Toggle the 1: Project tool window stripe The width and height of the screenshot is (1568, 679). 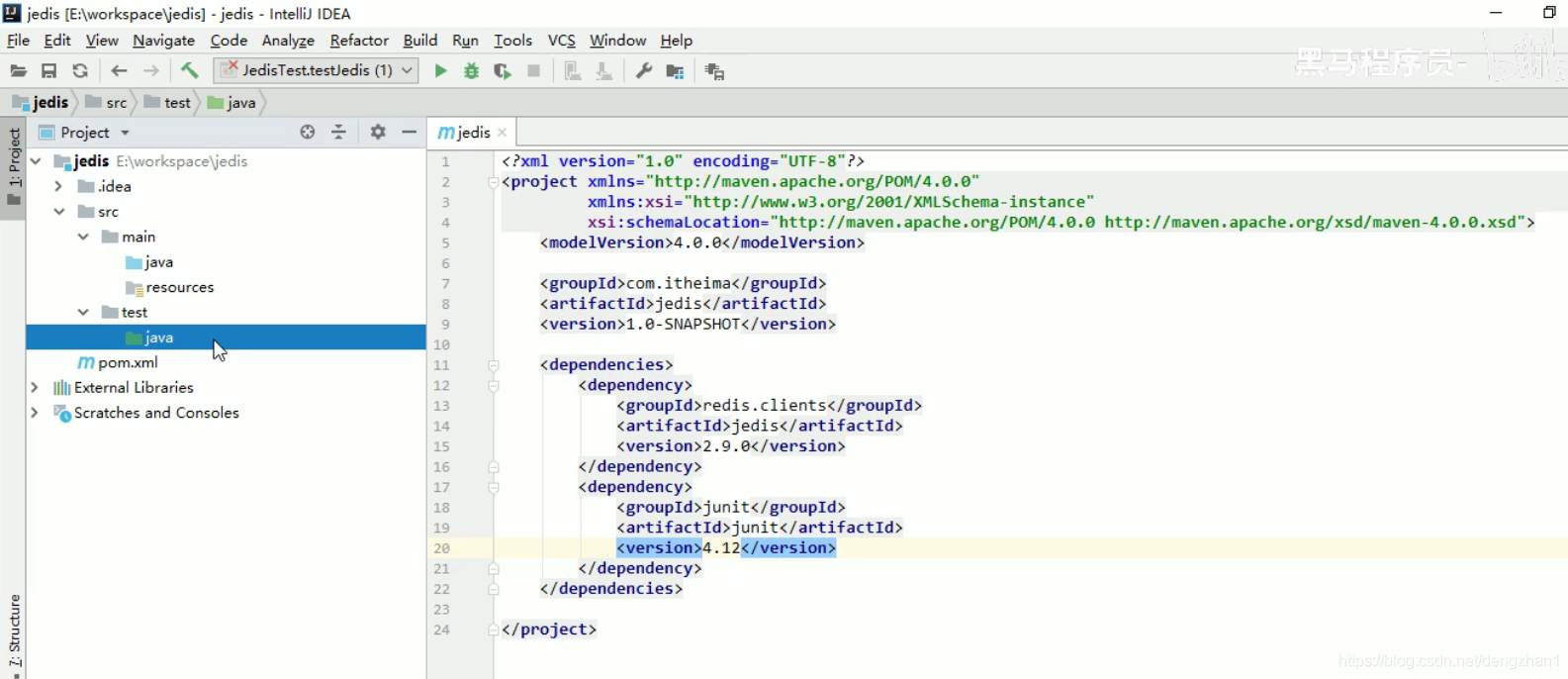tap(14, 165)
